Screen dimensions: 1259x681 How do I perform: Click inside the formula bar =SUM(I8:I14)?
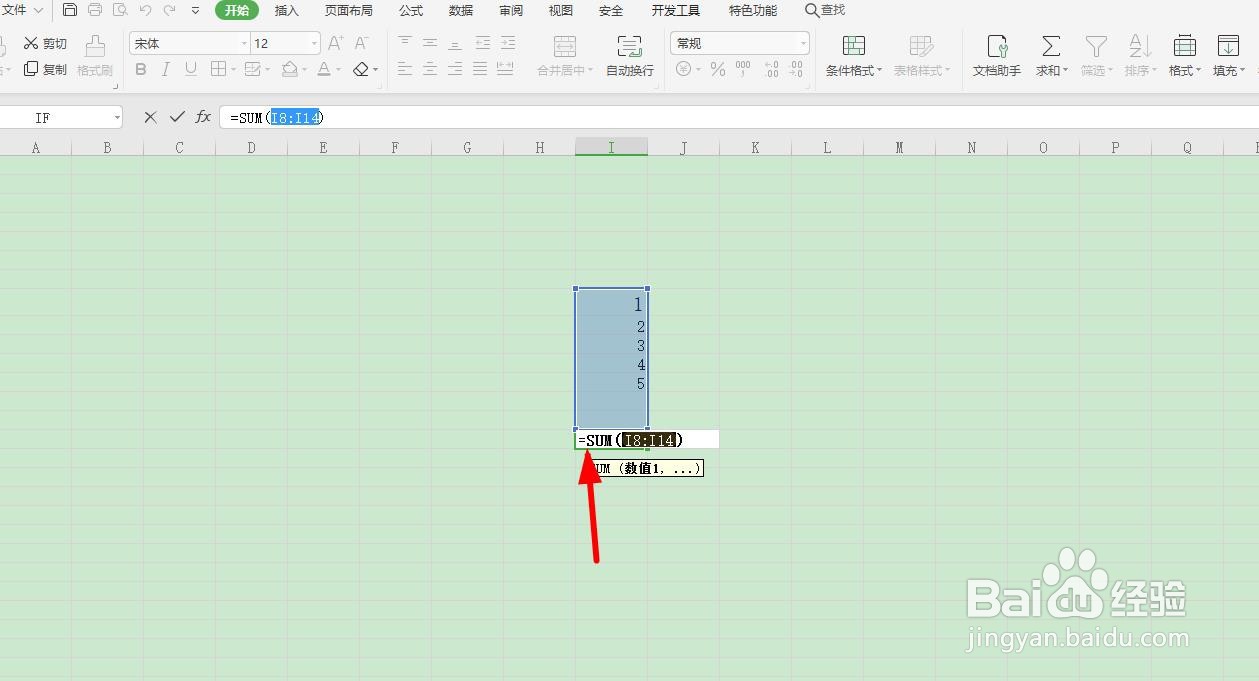pyautogui.click(x=739, y=117)
